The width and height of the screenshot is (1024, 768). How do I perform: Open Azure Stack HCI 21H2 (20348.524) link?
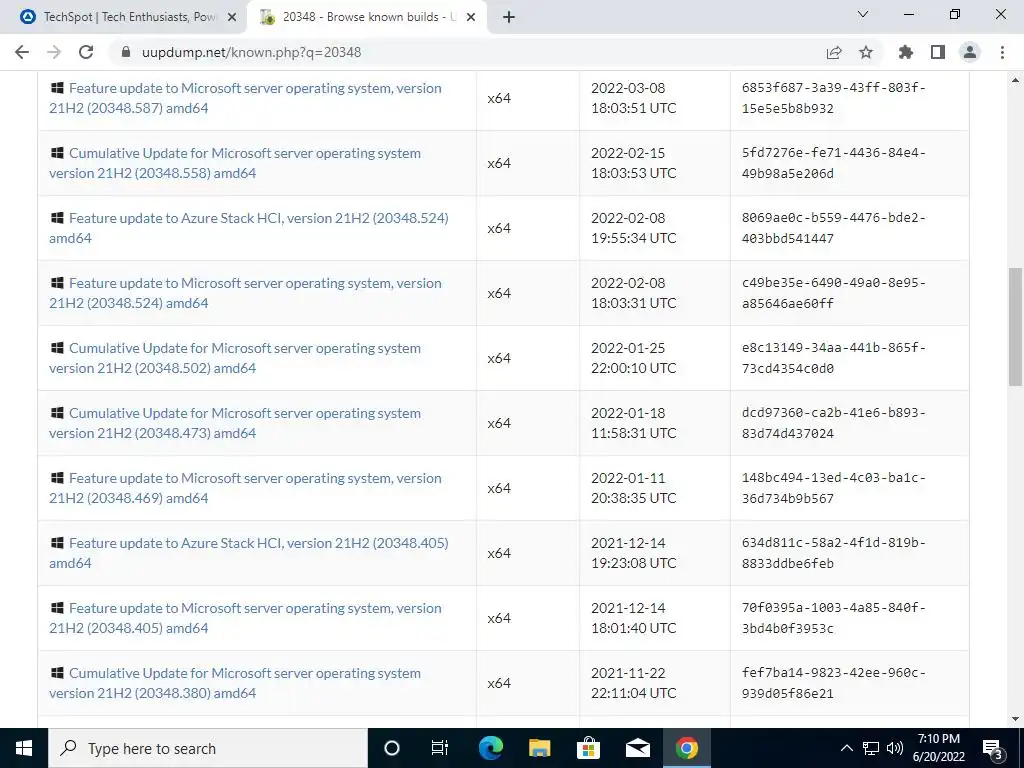pyautogui.click(x=249, y=228)
